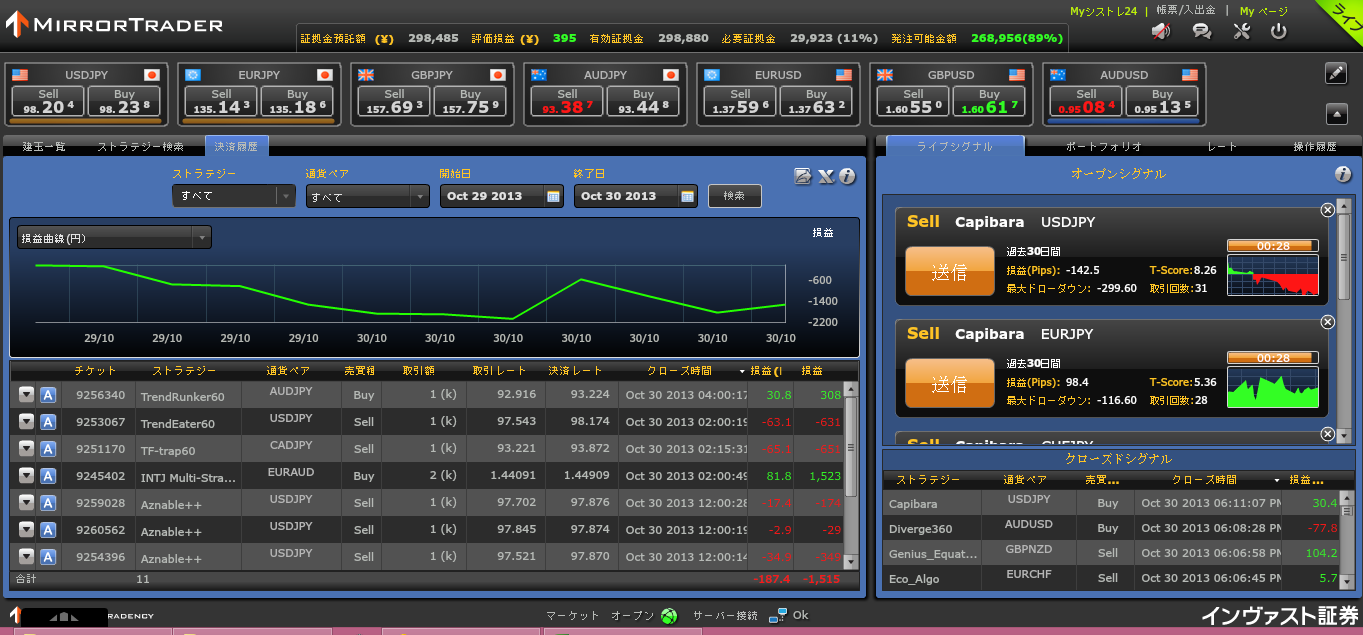Screen dimensions: 1363x635
Task: Expand row menu for ticket 9254396
Action: [x=26, y=557]
